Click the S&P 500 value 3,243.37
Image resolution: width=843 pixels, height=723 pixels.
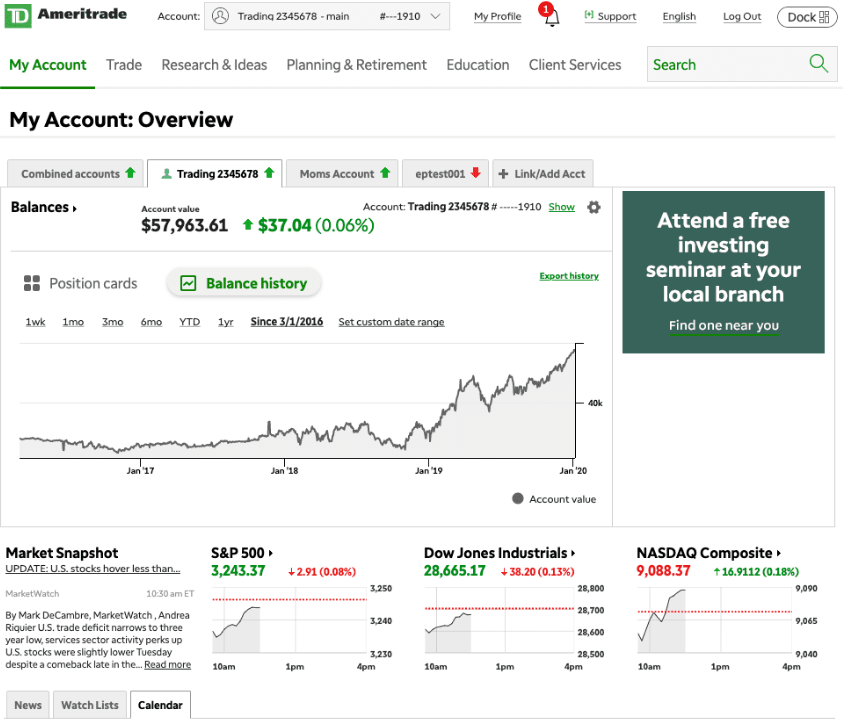point(238,571)
